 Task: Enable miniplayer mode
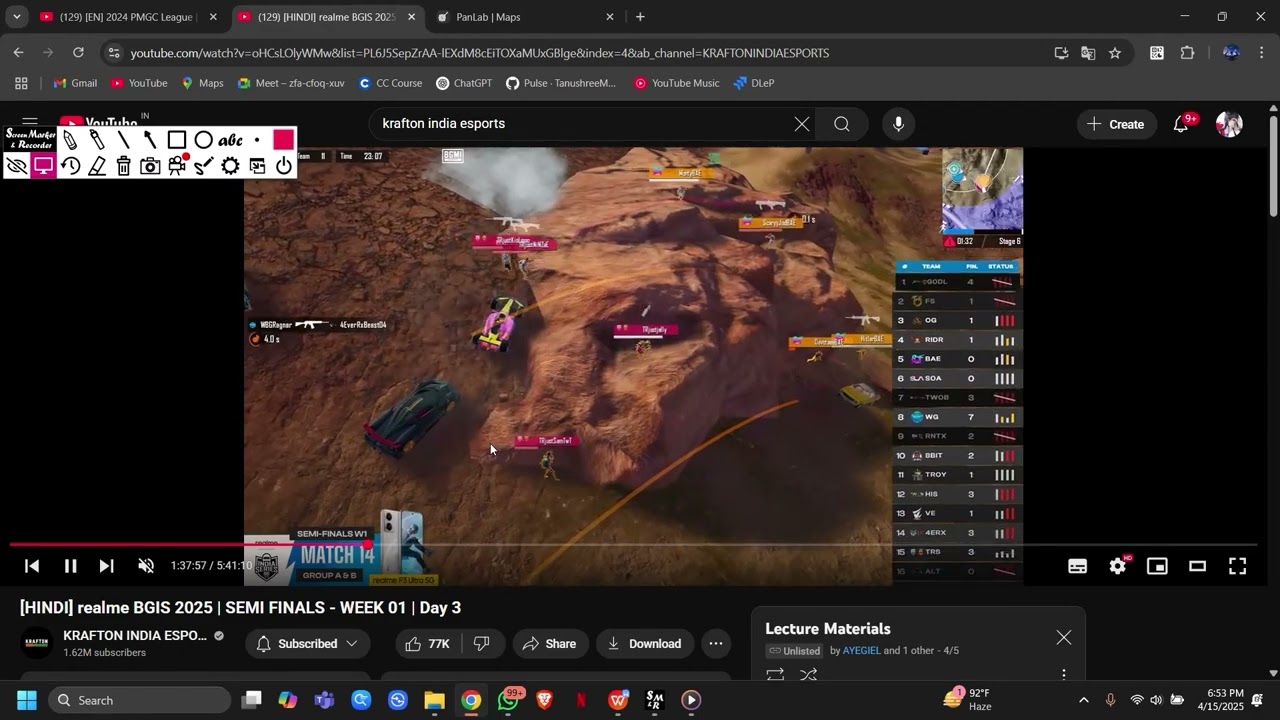click(1157, 566)
